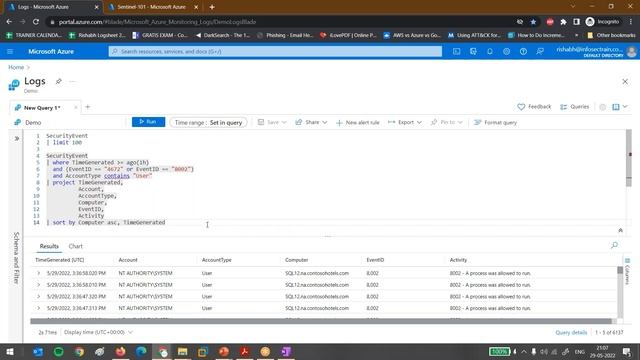Viewport: 640px width, 360px height.
Task: Open the Queries pane
Action: [574, 107]
